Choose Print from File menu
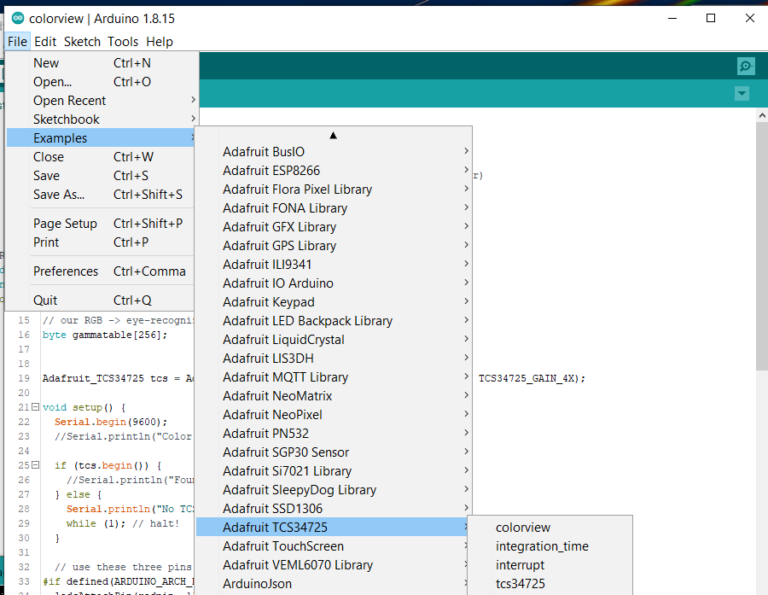This screenshot has height=595, width=768. coord(102,242)
